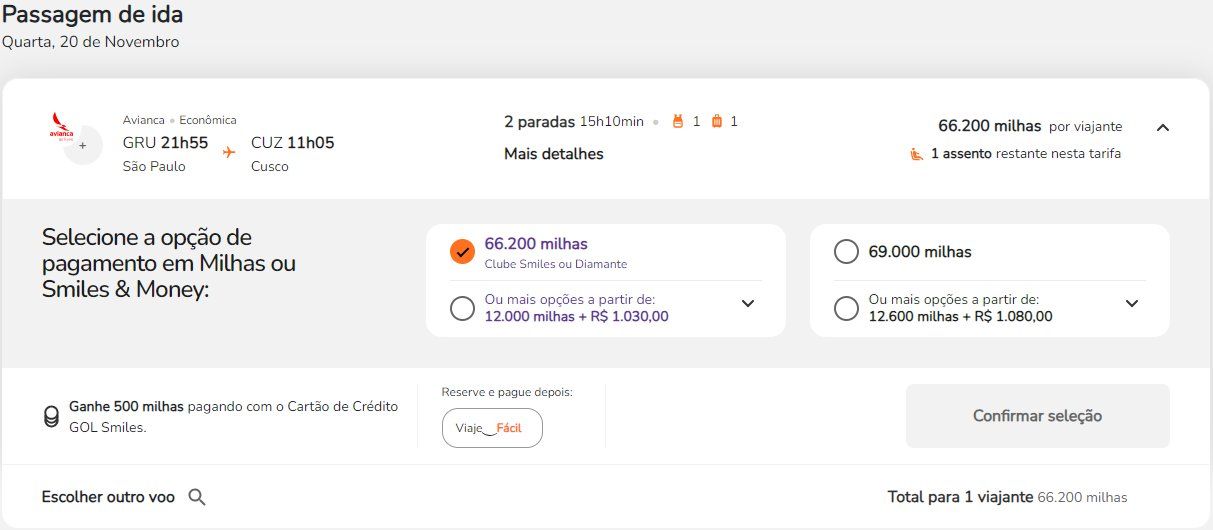Click the carry-on luggage icon
1213x530 pixels.
716,122
